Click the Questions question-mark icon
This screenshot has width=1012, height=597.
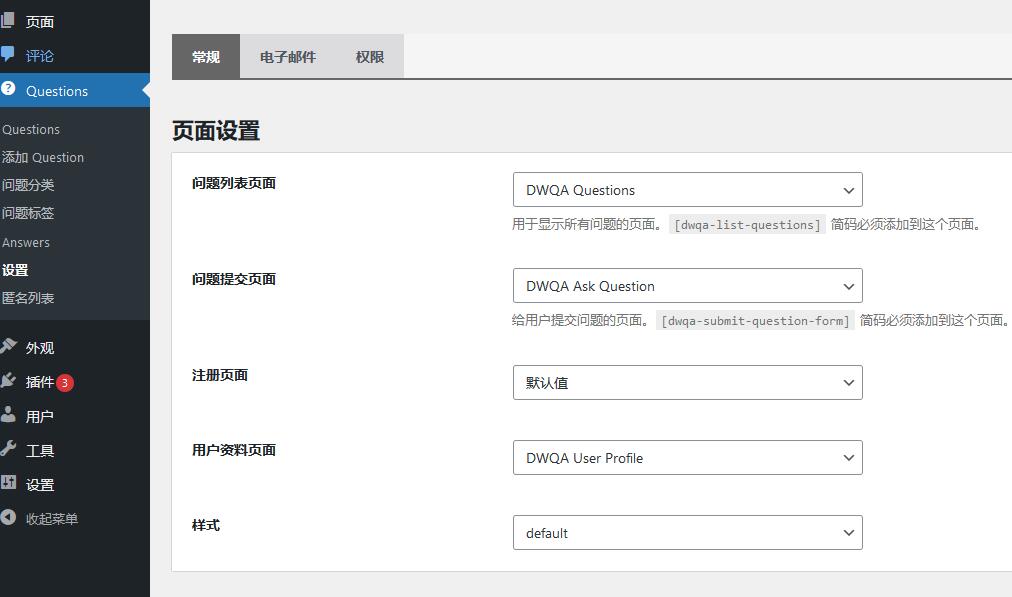pyautogui.click(x=8, y=88)
